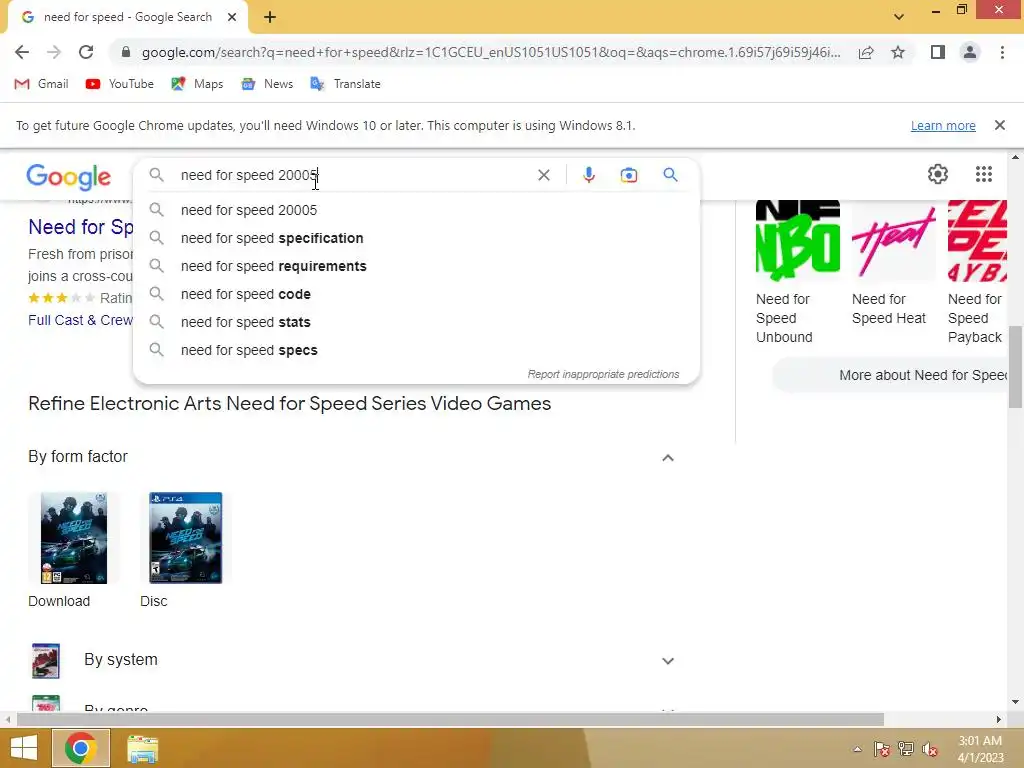This screenshot has width=1024, height=768.
Task: Collapse the 'By form factor' section
Action: (x=667, y=458)
